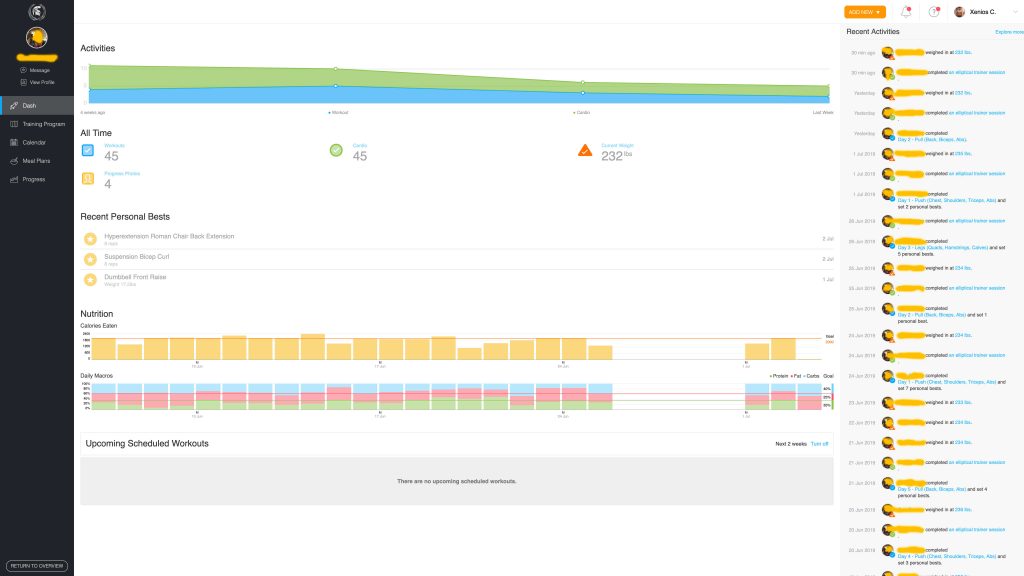Open the client's profile photo in the sidebar
Screen dimensions: 1024x576
[x=37, y=38]
